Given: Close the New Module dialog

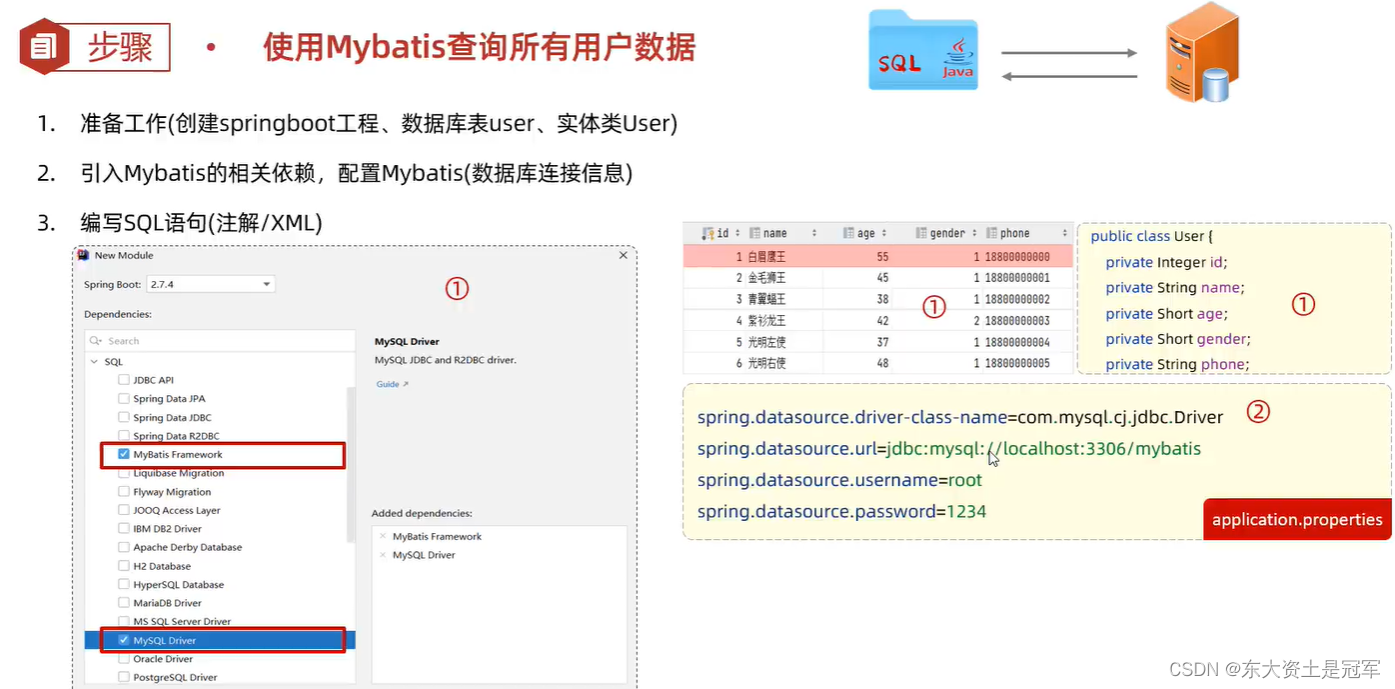Looking at the screenshot, I should tap(623, 255).
